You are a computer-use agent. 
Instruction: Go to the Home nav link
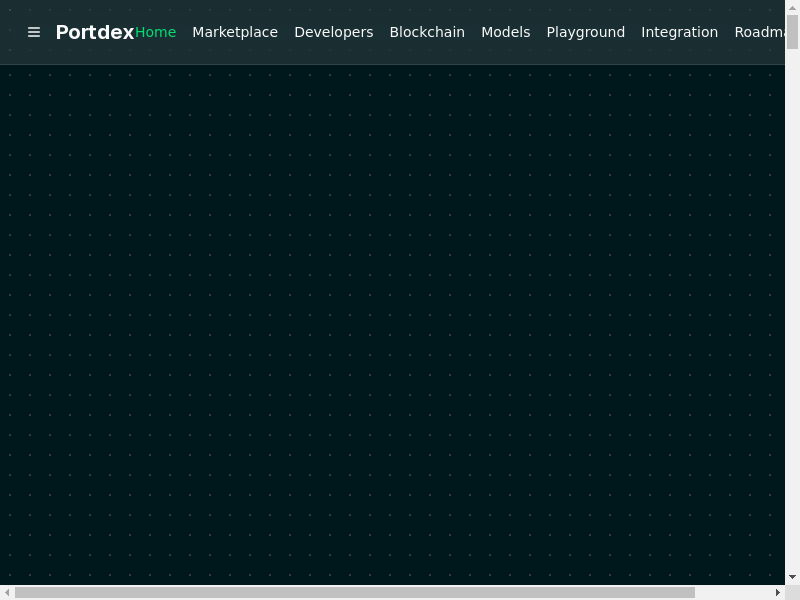point(156,32)
